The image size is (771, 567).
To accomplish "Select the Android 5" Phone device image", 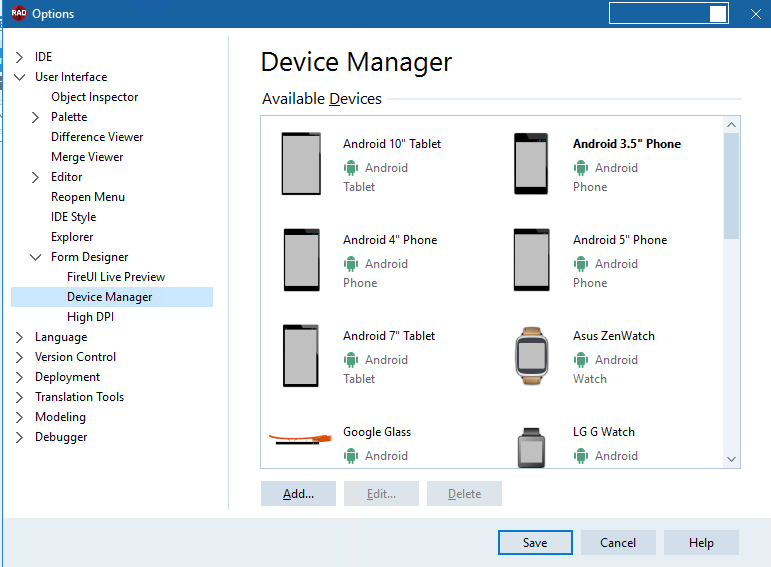I will [531, 260].
